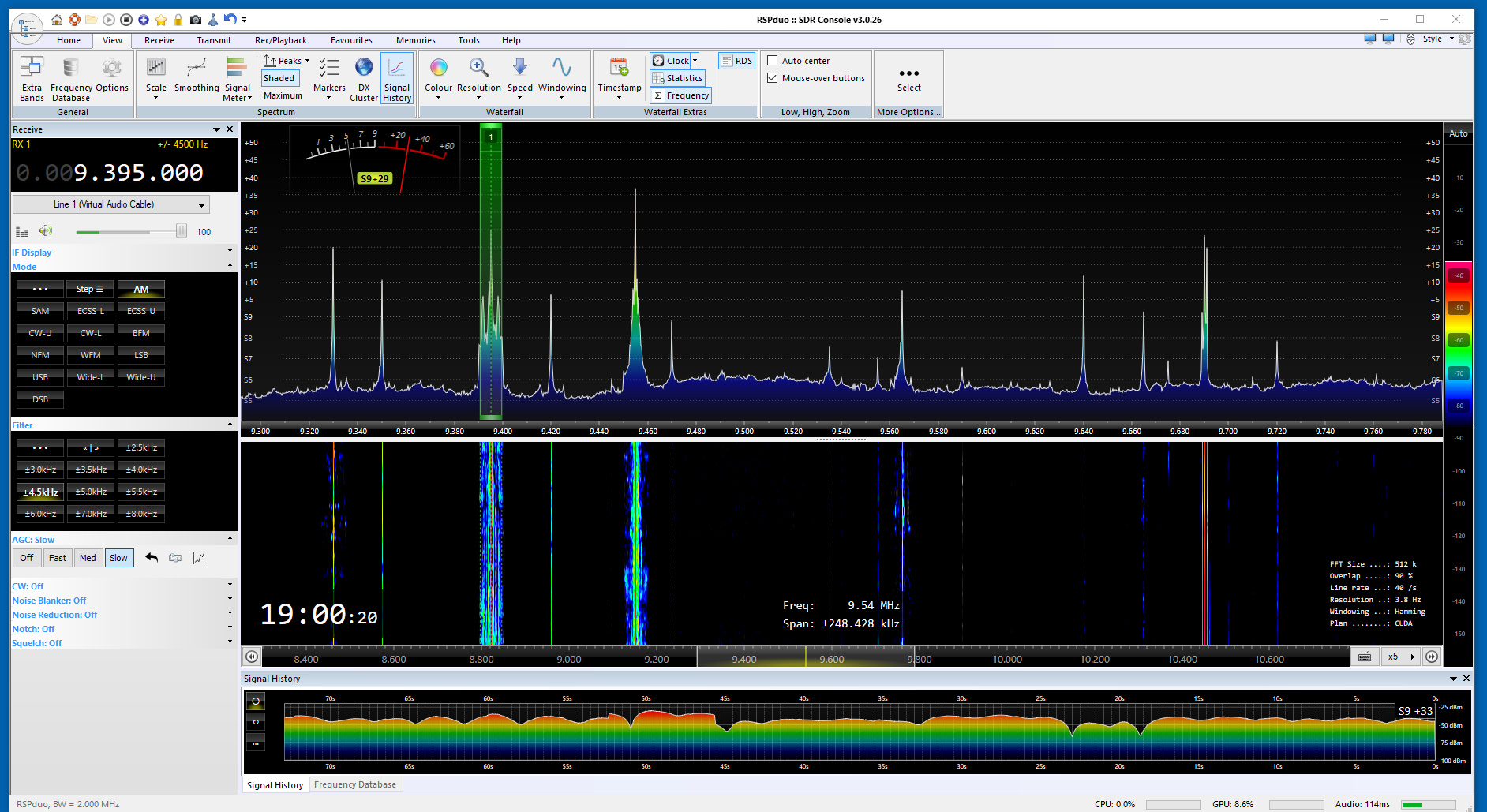The width and height of the screenshot is (1487, 812).
Task: Open the Frequency Database icon
Action: [x=71, y=69]
